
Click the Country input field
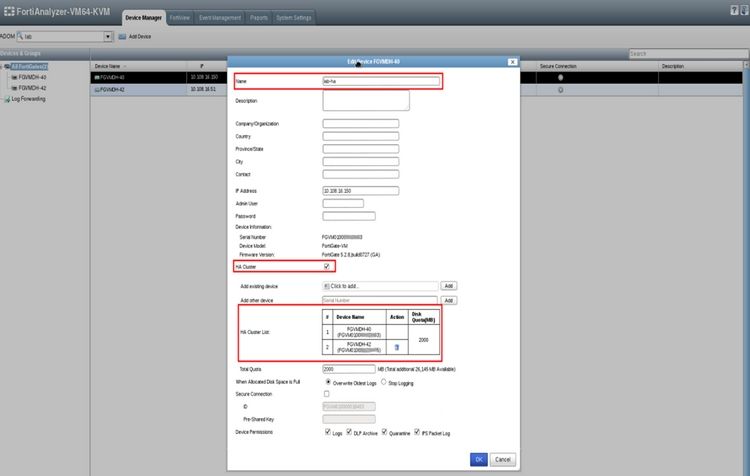click(361, 136)
